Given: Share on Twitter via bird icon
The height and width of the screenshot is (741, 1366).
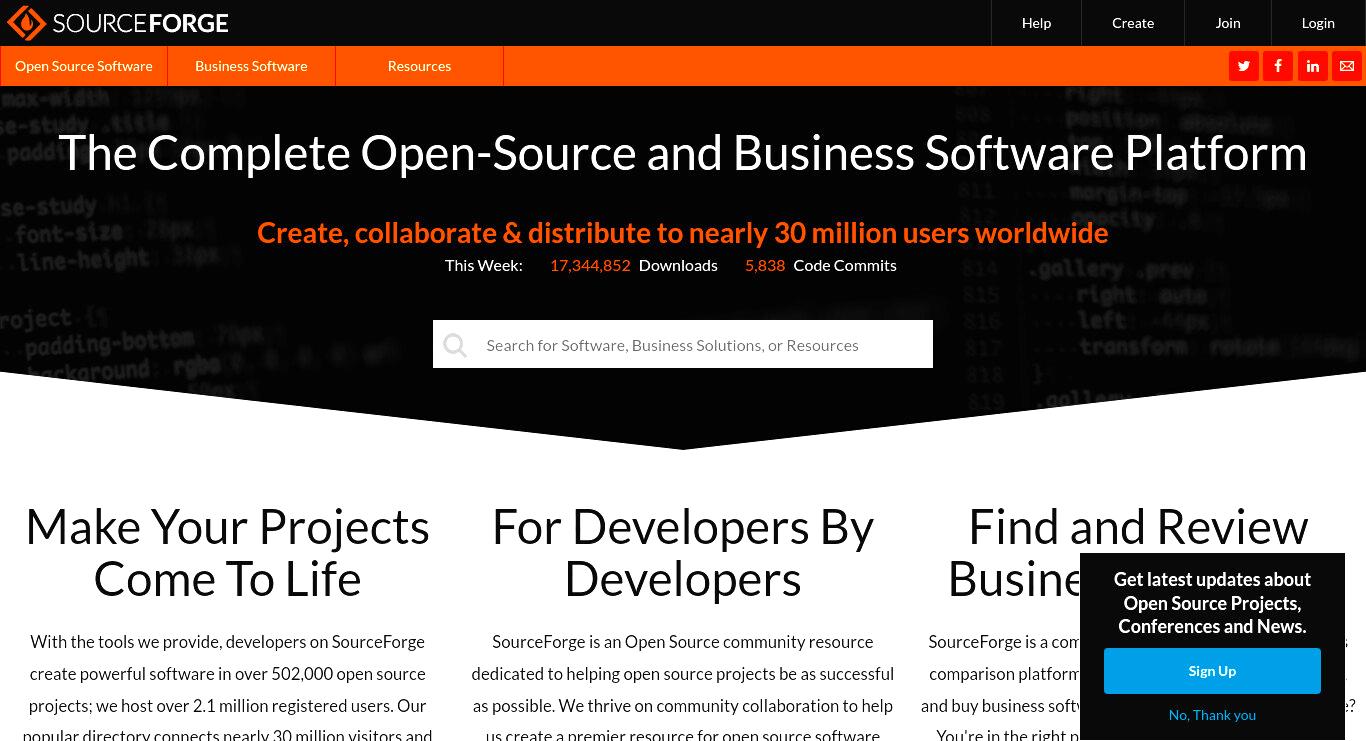Looking at the screenshot, I should tap(1244, 66).
